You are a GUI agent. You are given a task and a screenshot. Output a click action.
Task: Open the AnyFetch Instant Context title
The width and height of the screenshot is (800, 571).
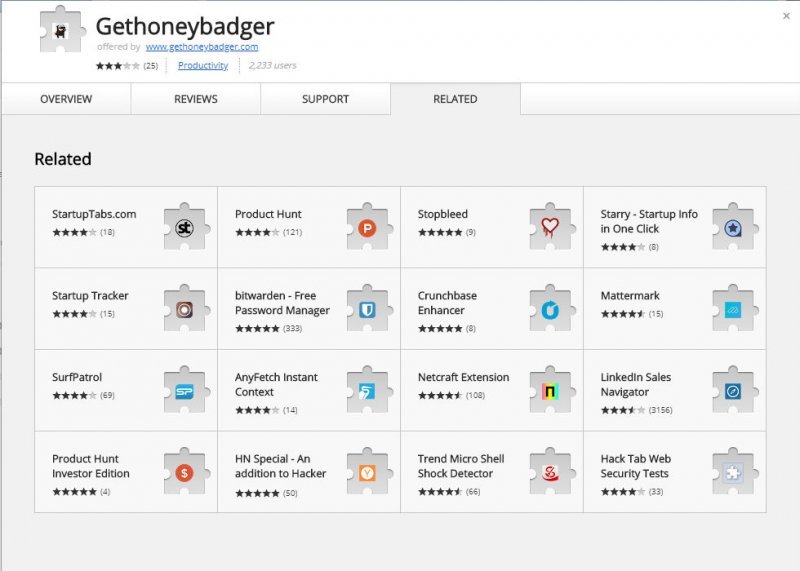276,384
